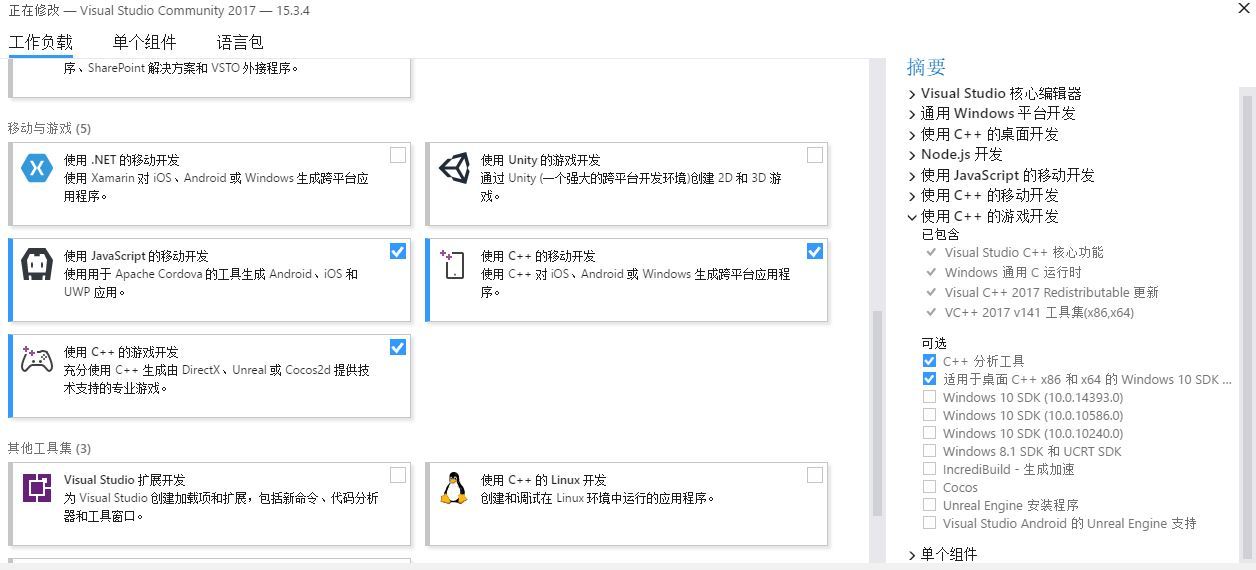
Task: Expand 使用 C++ 的移动开发 in summary
Action: coord(912,196)
